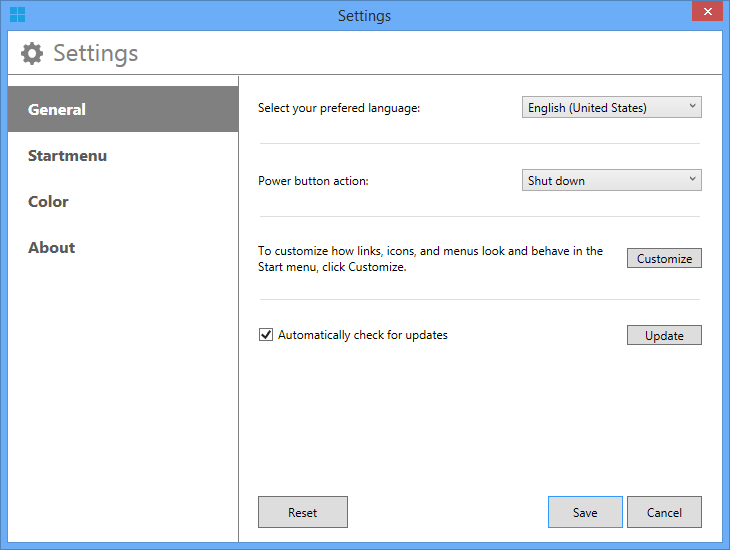Open the English (United States) language dropdown
The height and width of the screenshot is (550, 730).
[x=611, y=107]
